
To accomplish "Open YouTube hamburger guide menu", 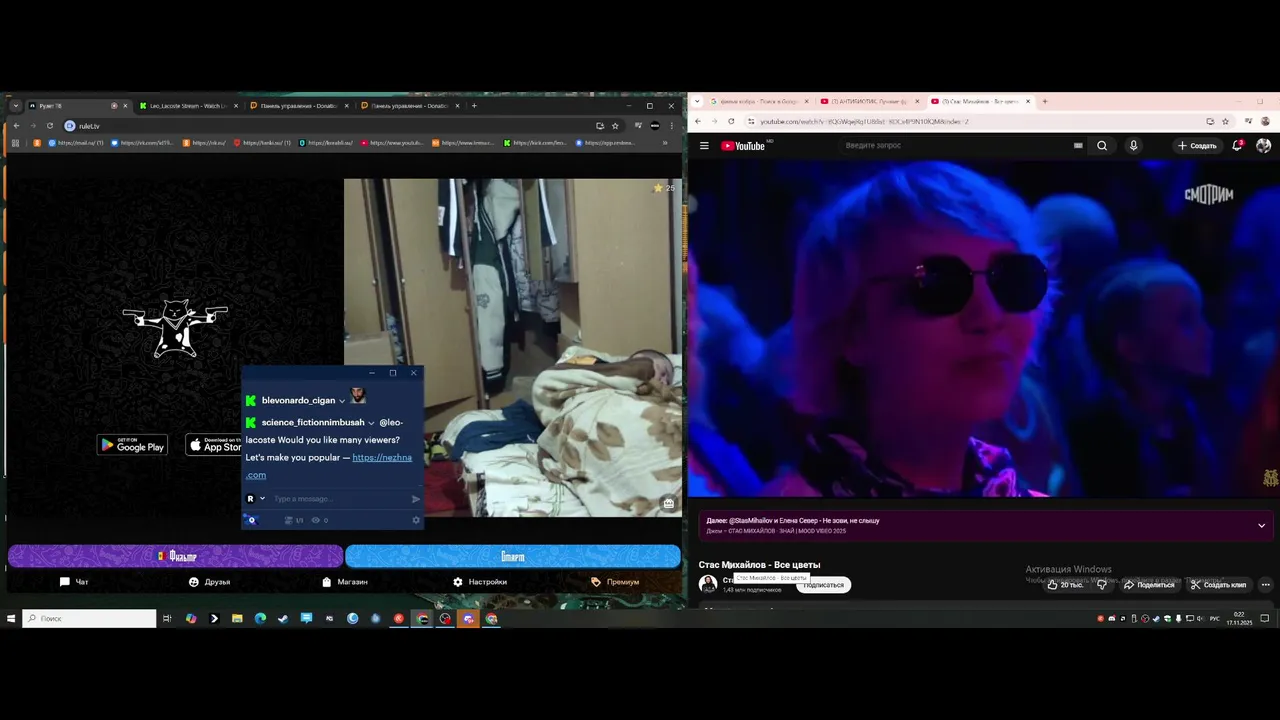I will [x=704, y=145].
